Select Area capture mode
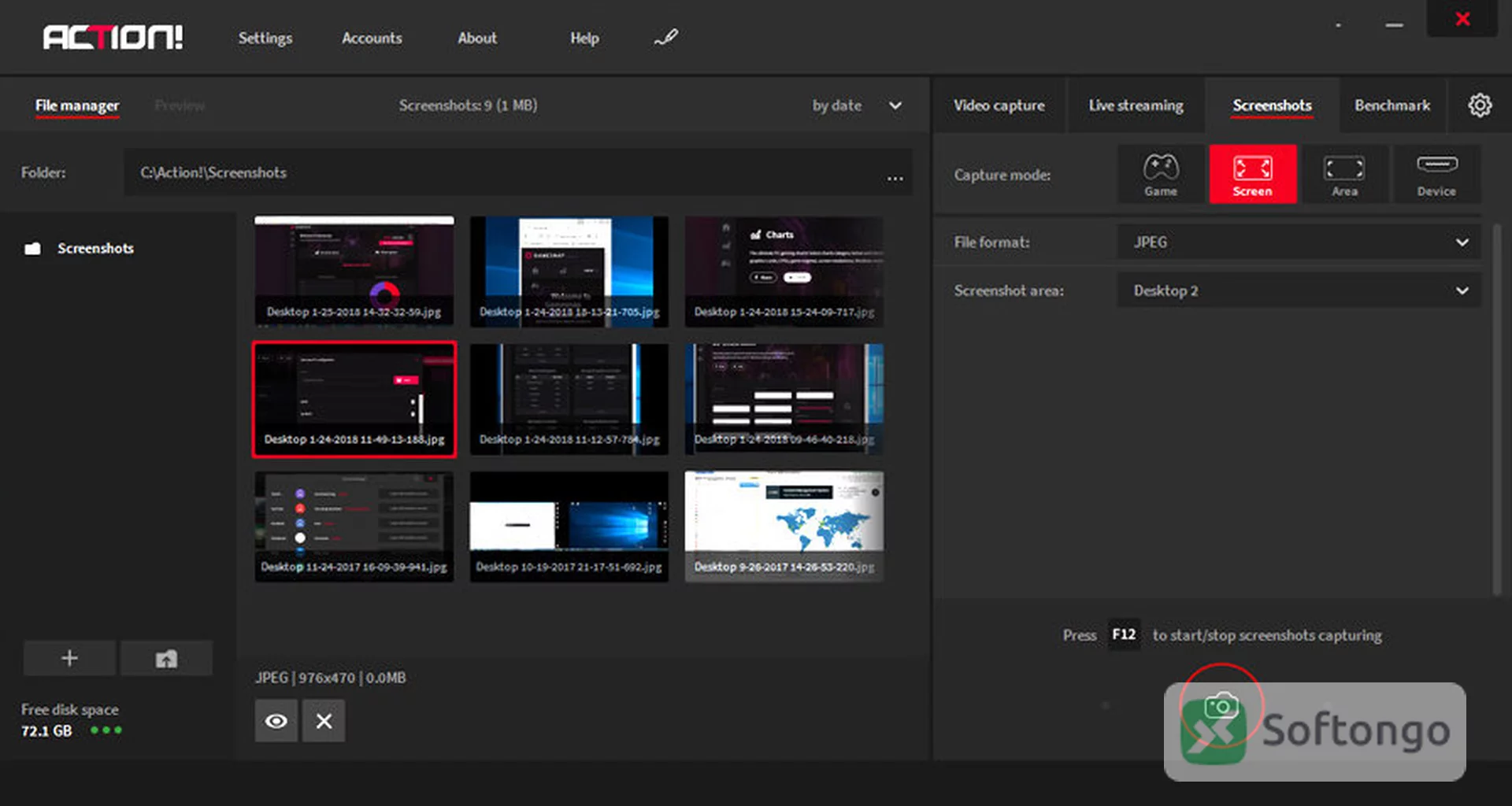This screenshot has height=806, width=1512. coord(1344,174)
